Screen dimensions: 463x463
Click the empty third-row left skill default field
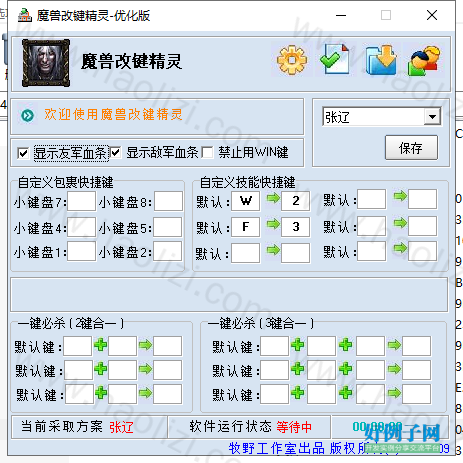pyautogui.click(x=246, y=253)
